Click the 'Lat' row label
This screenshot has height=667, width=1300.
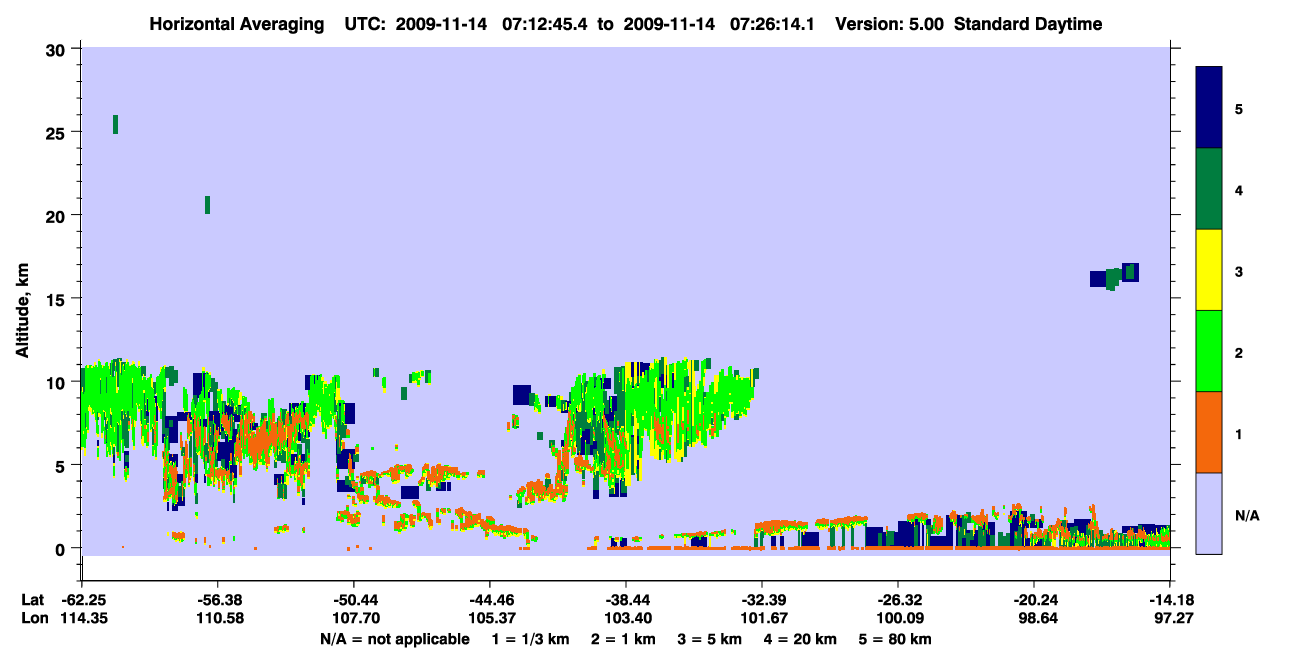coord(32,600)
